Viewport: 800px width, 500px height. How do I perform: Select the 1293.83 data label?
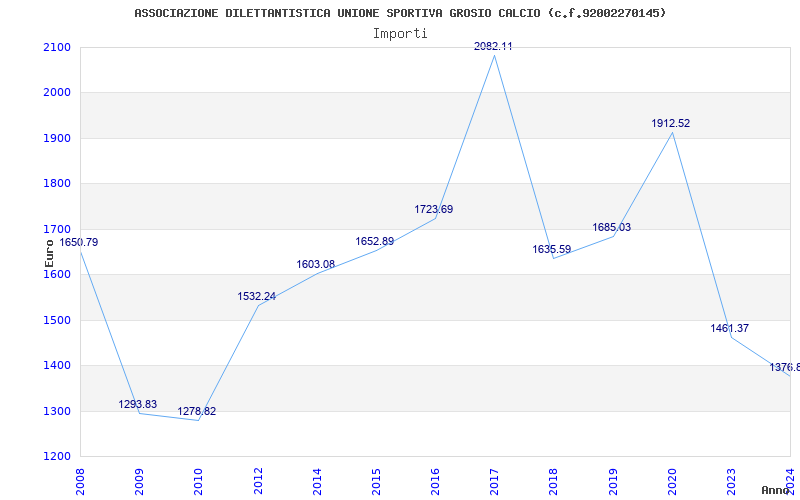coord(138,405)
